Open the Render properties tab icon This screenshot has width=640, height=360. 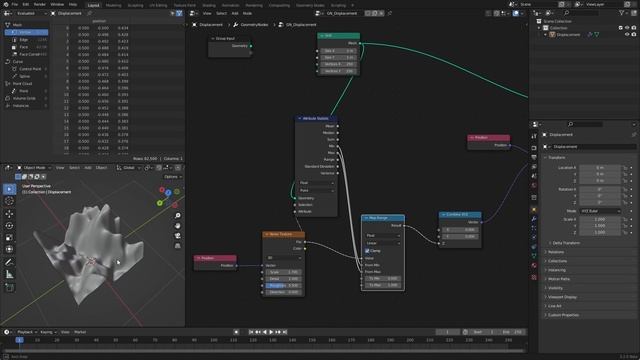point(534,148)
